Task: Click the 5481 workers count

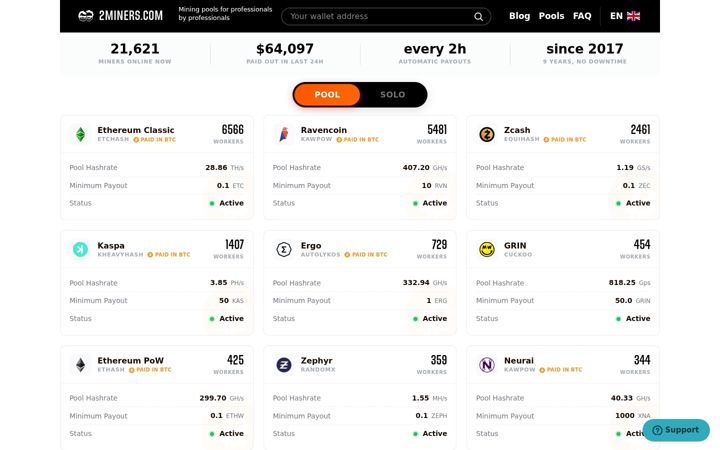Action: pyautogui.click(x=437, y=130)
